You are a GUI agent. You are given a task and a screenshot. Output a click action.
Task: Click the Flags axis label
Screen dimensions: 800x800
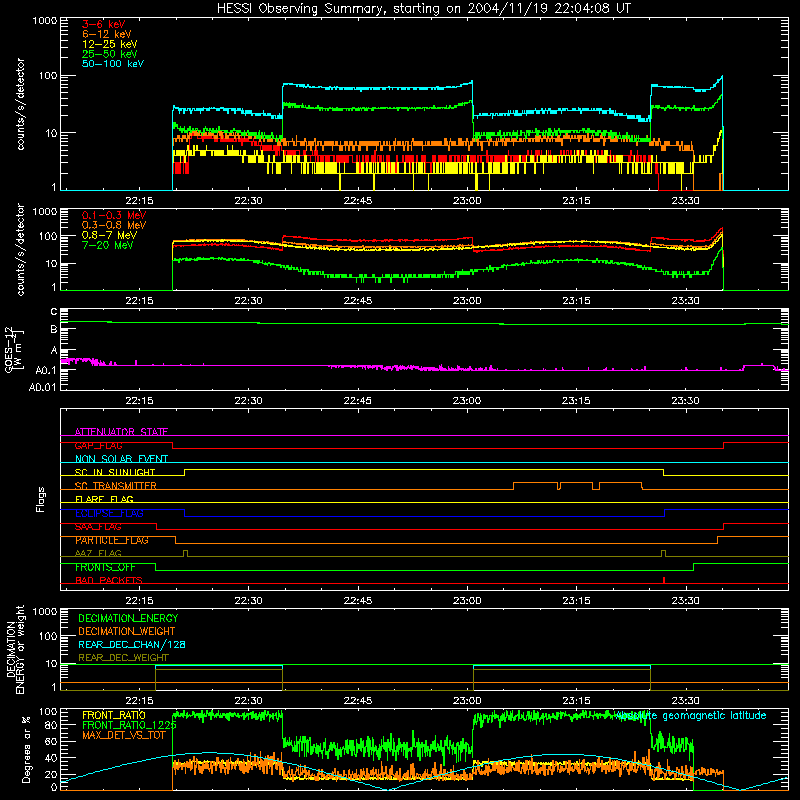[40, 499]
